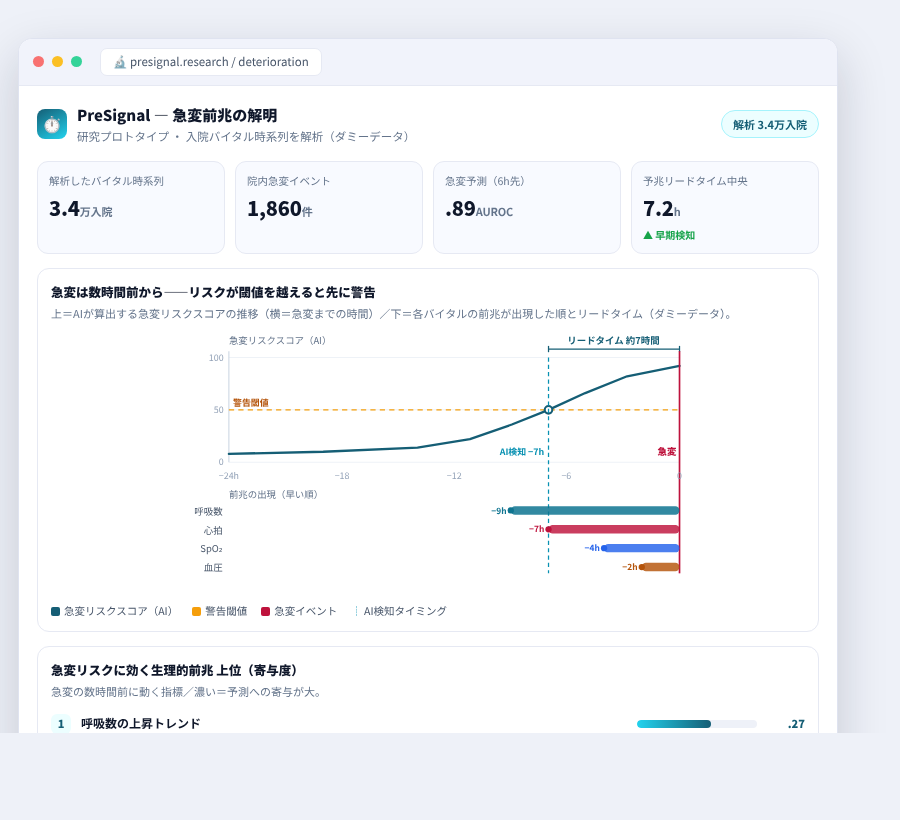Toggle the red 急変イベント legend swatch

pyautogui.click(x=265, y=611)
